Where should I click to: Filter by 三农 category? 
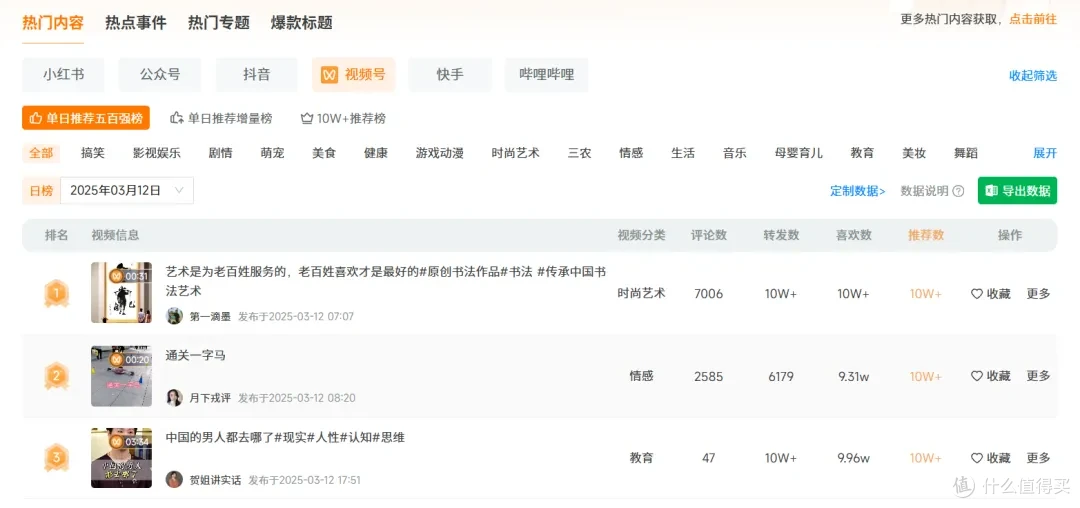tap(579, 153)
